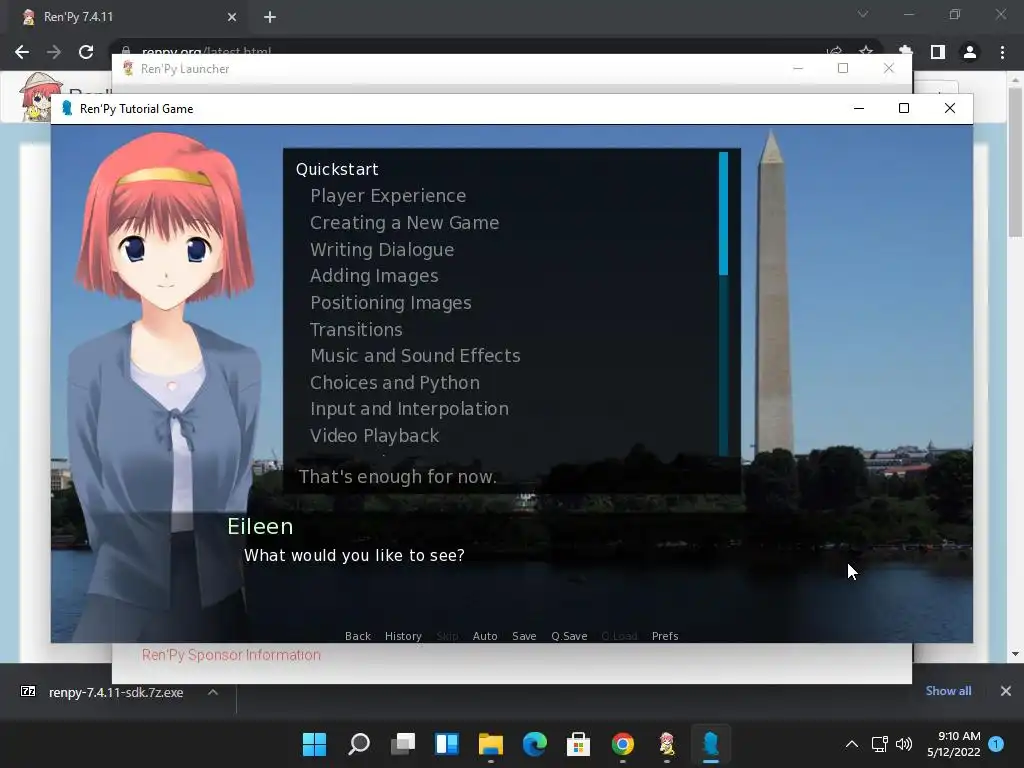1024x768 pixels.
Task: Open Choices and Python tutorial
Action: (394, 382)
